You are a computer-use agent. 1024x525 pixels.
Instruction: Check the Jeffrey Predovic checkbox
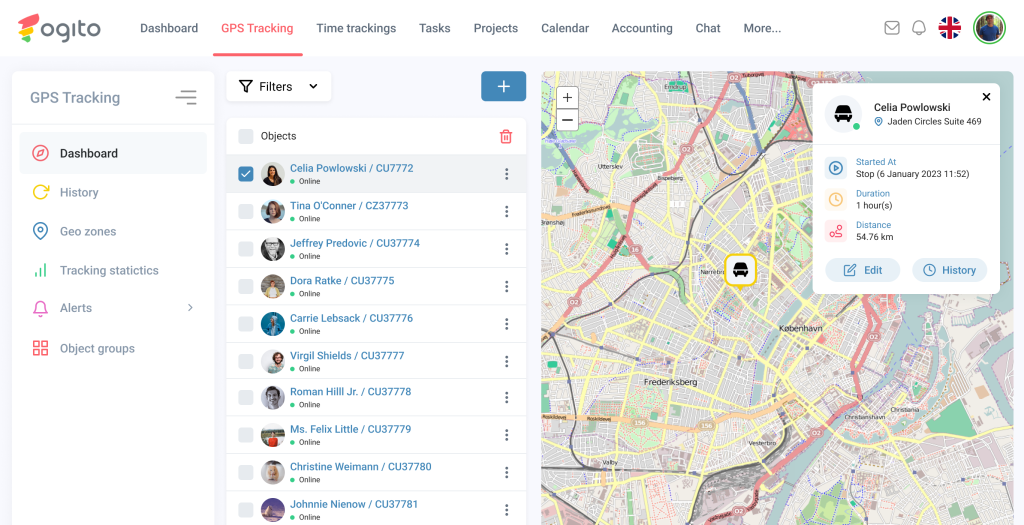click(x=246, y=249)
